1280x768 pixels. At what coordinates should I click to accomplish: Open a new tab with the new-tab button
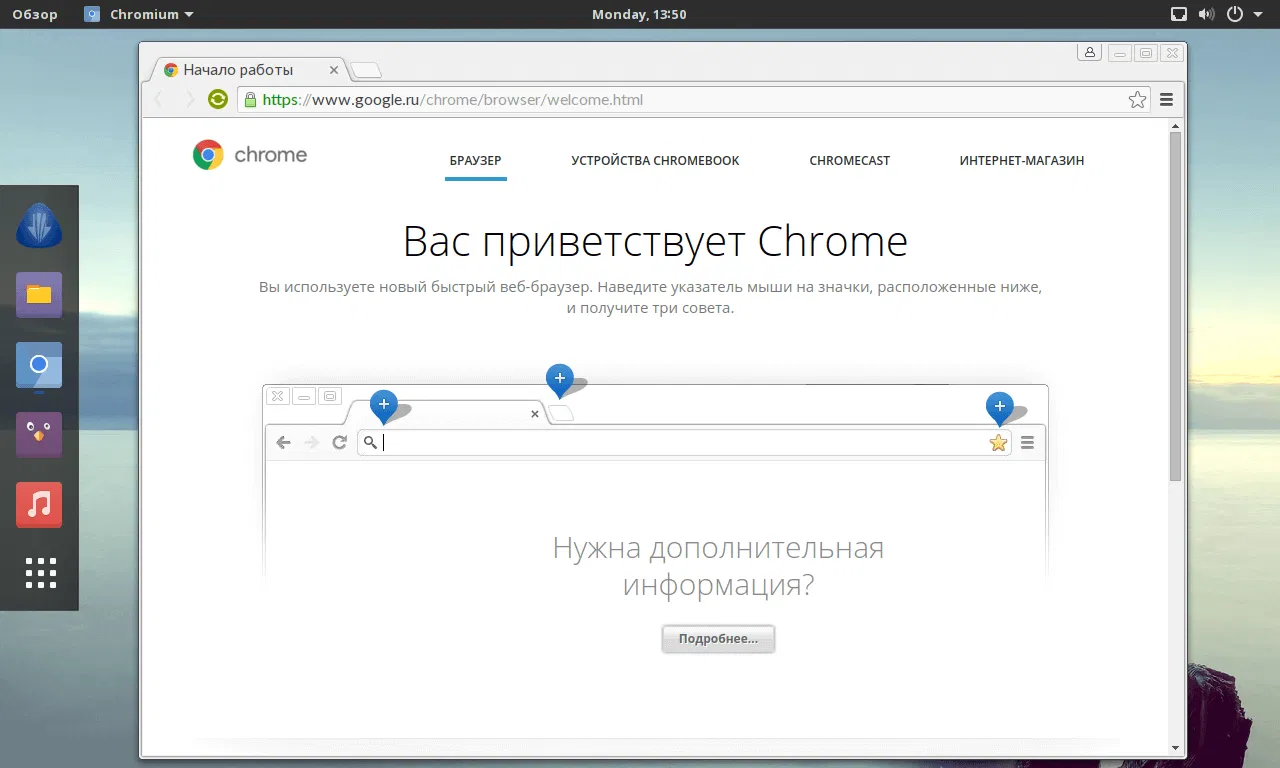(x=366, y=70)
